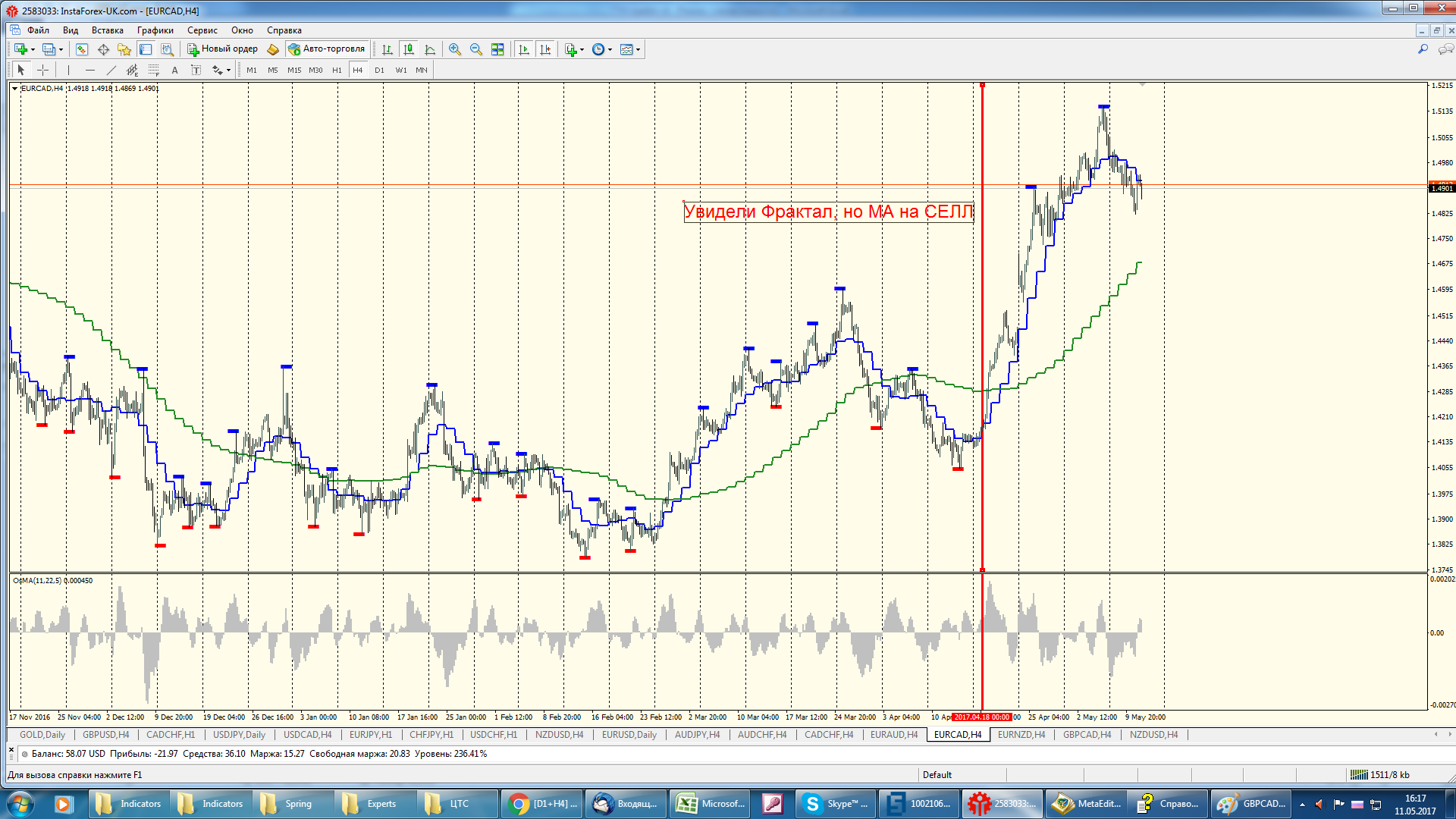Select the horizontal line drawing tool

(x=89, y=70)
